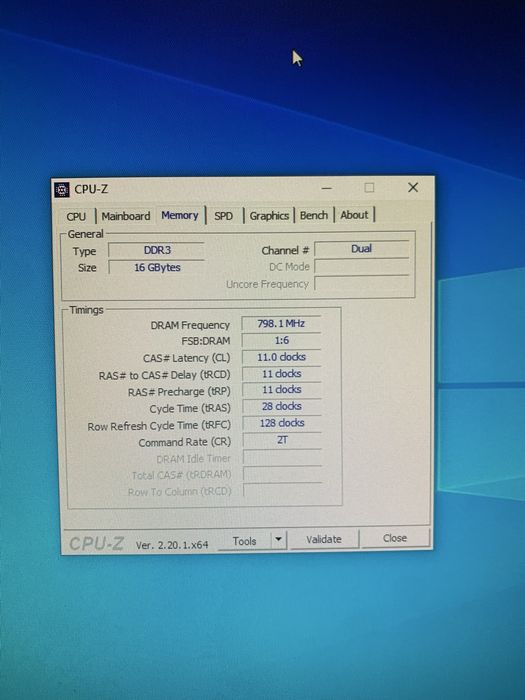This screenshot has width=525, height=700.
Task: Click the CPU-Z title bar text
Action: point(91,189)
